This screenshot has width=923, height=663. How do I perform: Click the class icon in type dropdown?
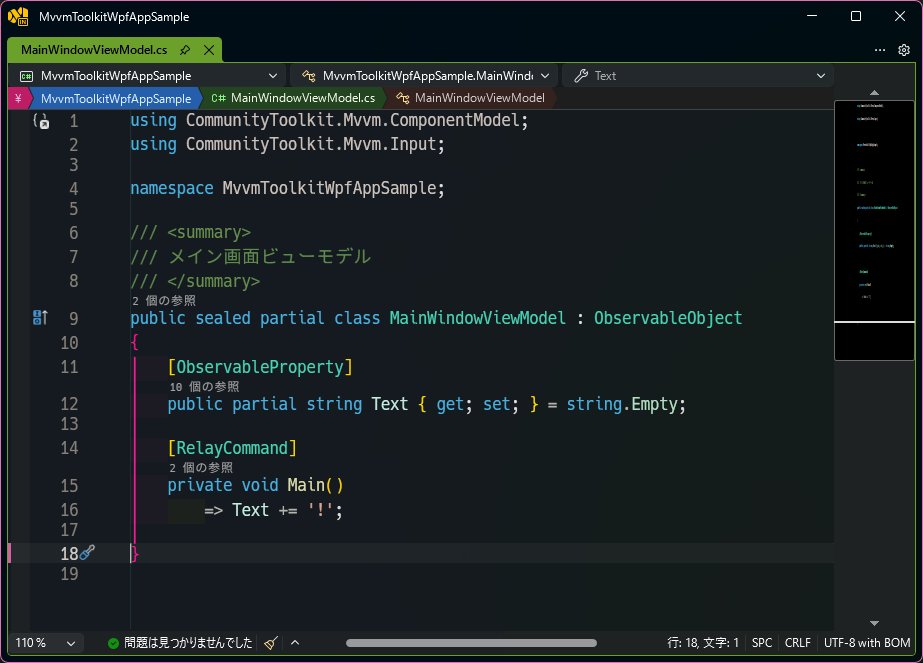tap(308, 76)
